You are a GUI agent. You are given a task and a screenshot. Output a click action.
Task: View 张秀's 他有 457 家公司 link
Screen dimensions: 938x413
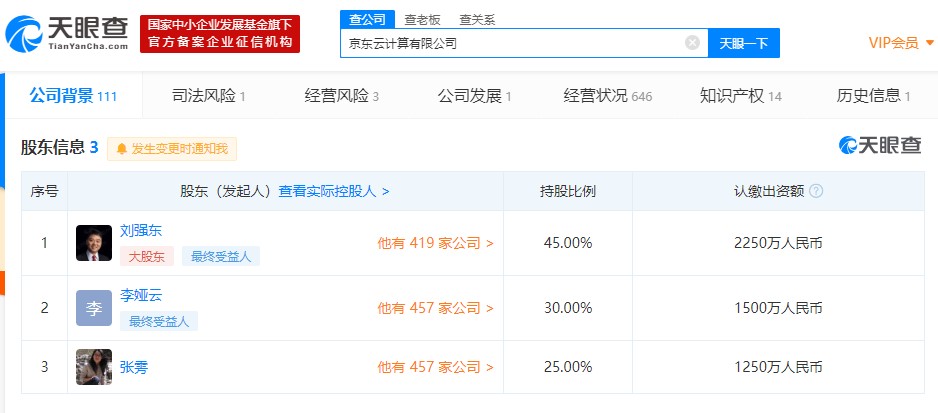pyautogui.click(x=436, y=367)
